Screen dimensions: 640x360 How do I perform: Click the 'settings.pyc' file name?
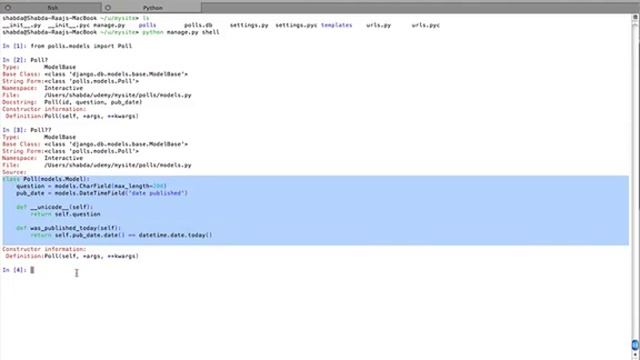tap(296, 25)
